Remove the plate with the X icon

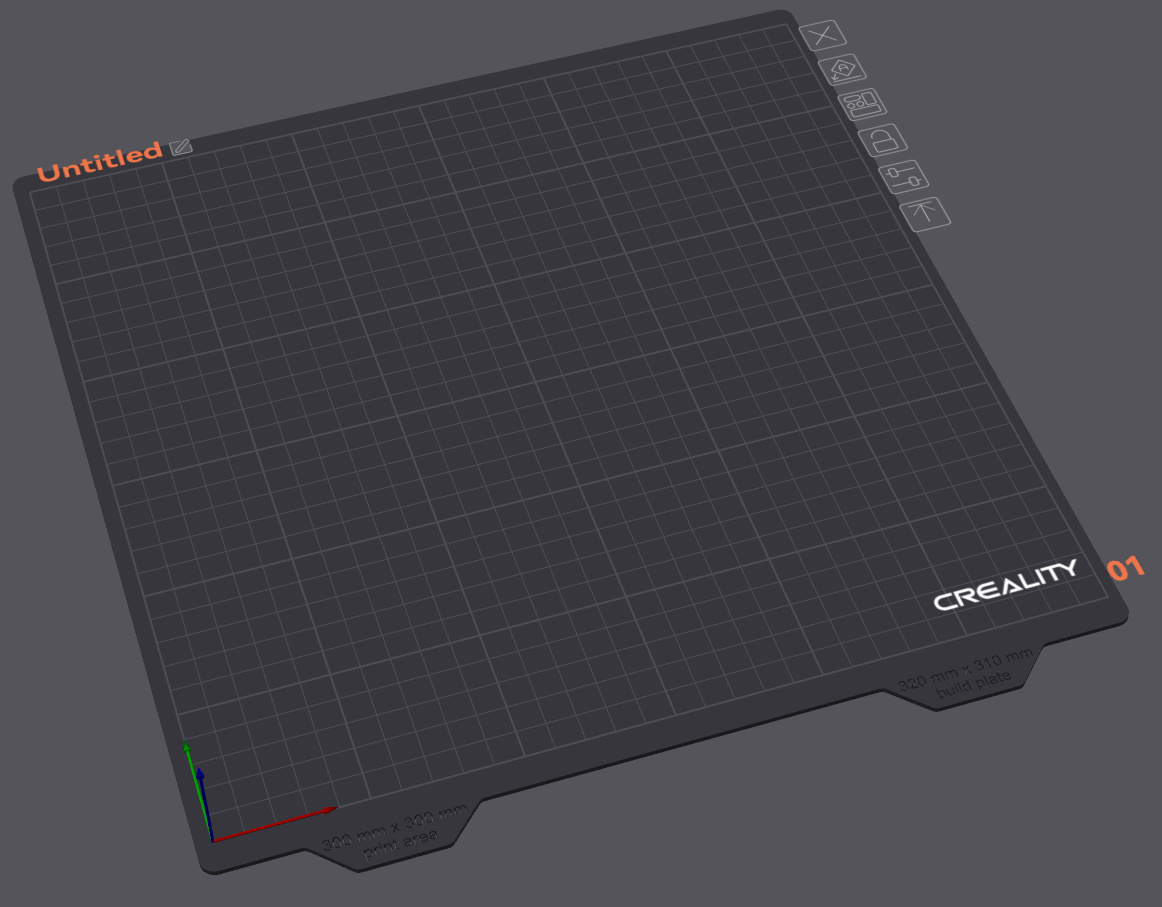point(823,35)
